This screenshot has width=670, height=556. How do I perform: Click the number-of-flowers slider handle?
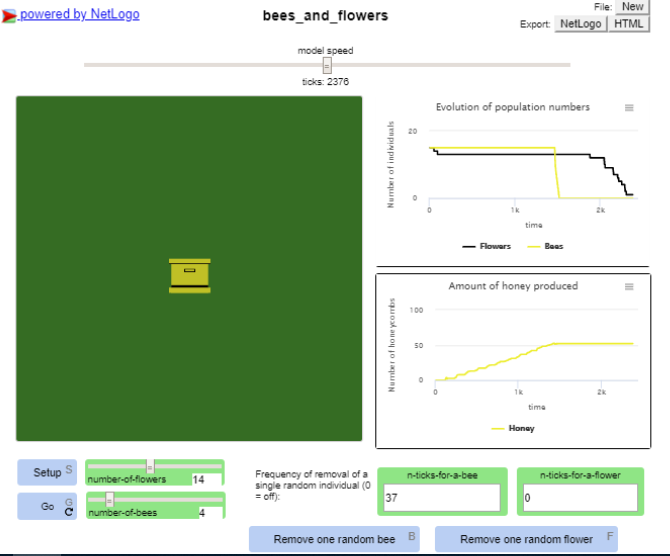(150, 467)
